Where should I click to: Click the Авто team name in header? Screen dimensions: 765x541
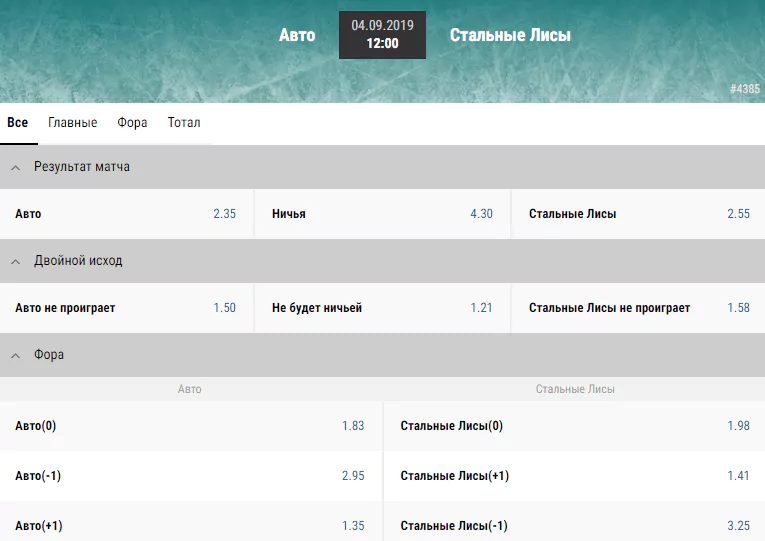click(297, 35)
